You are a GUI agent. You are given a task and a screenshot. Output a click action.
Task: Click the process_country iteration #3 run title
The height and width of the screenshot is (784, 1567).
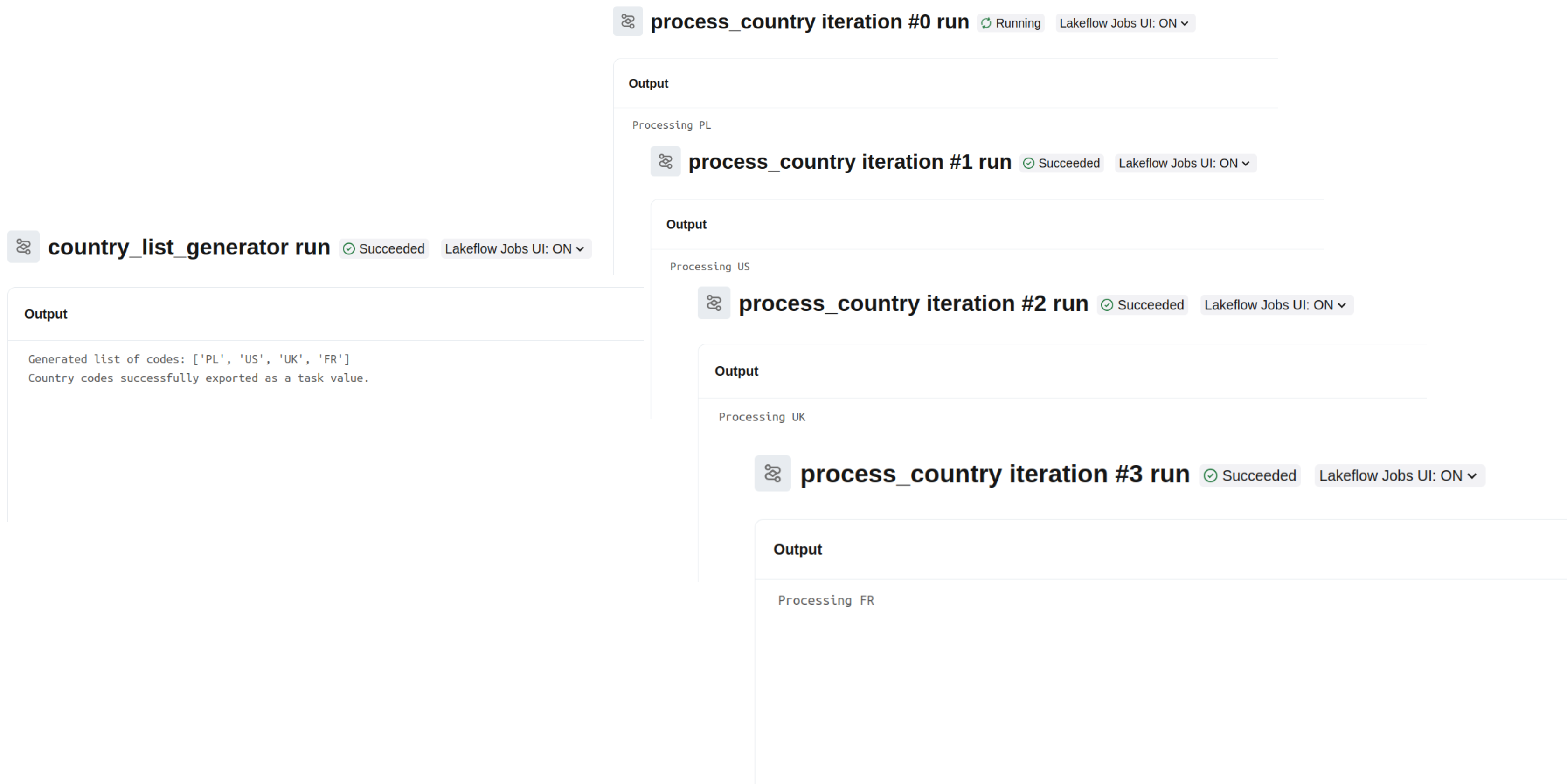point(995,474)
